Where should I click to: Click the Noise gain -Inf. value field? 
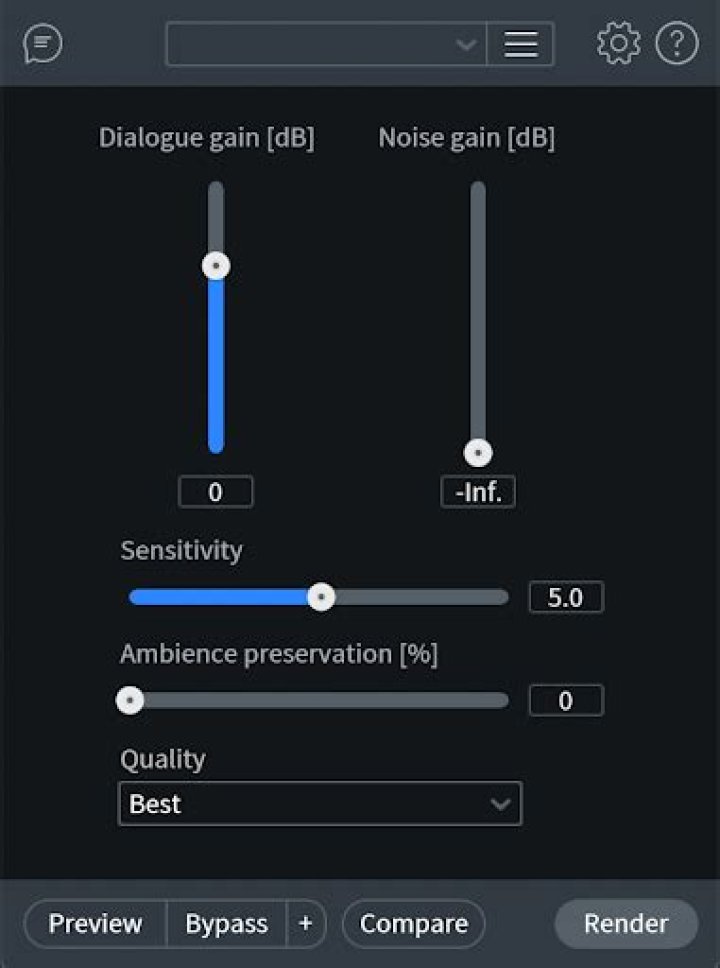tap(479, 492)
